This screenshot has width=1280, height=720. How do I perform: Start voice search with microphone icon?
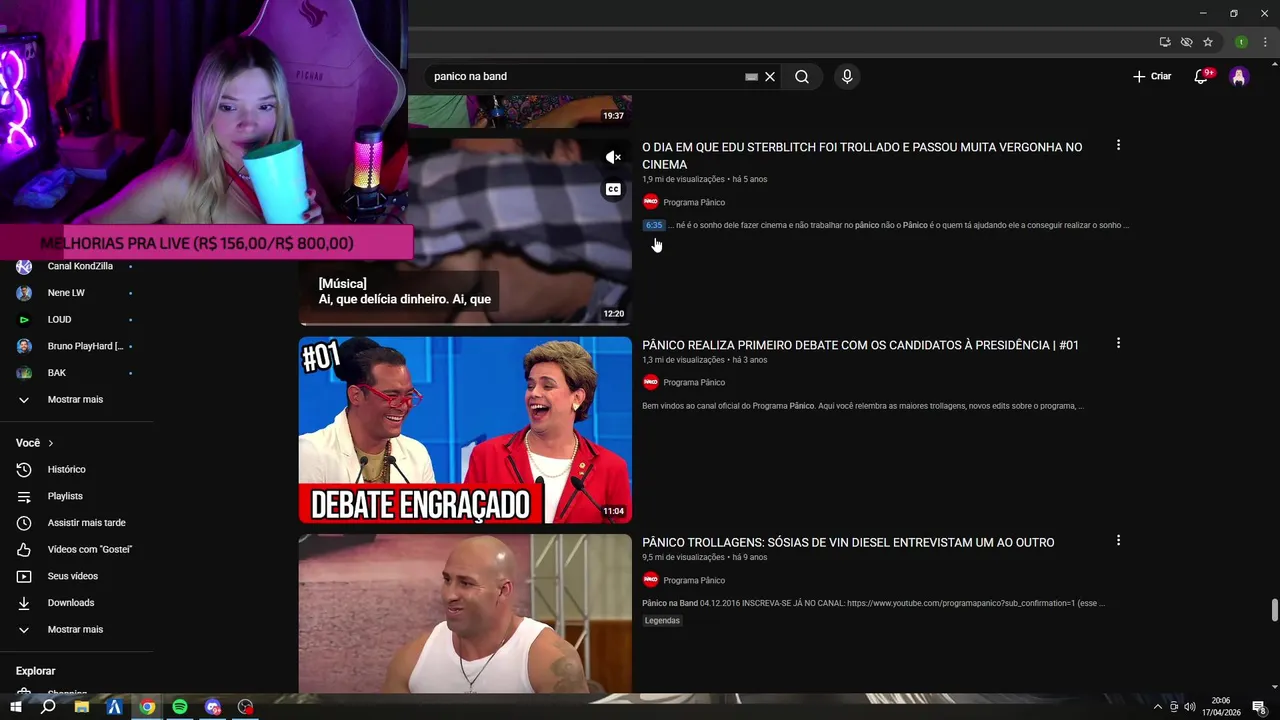[x=847, y=77]
